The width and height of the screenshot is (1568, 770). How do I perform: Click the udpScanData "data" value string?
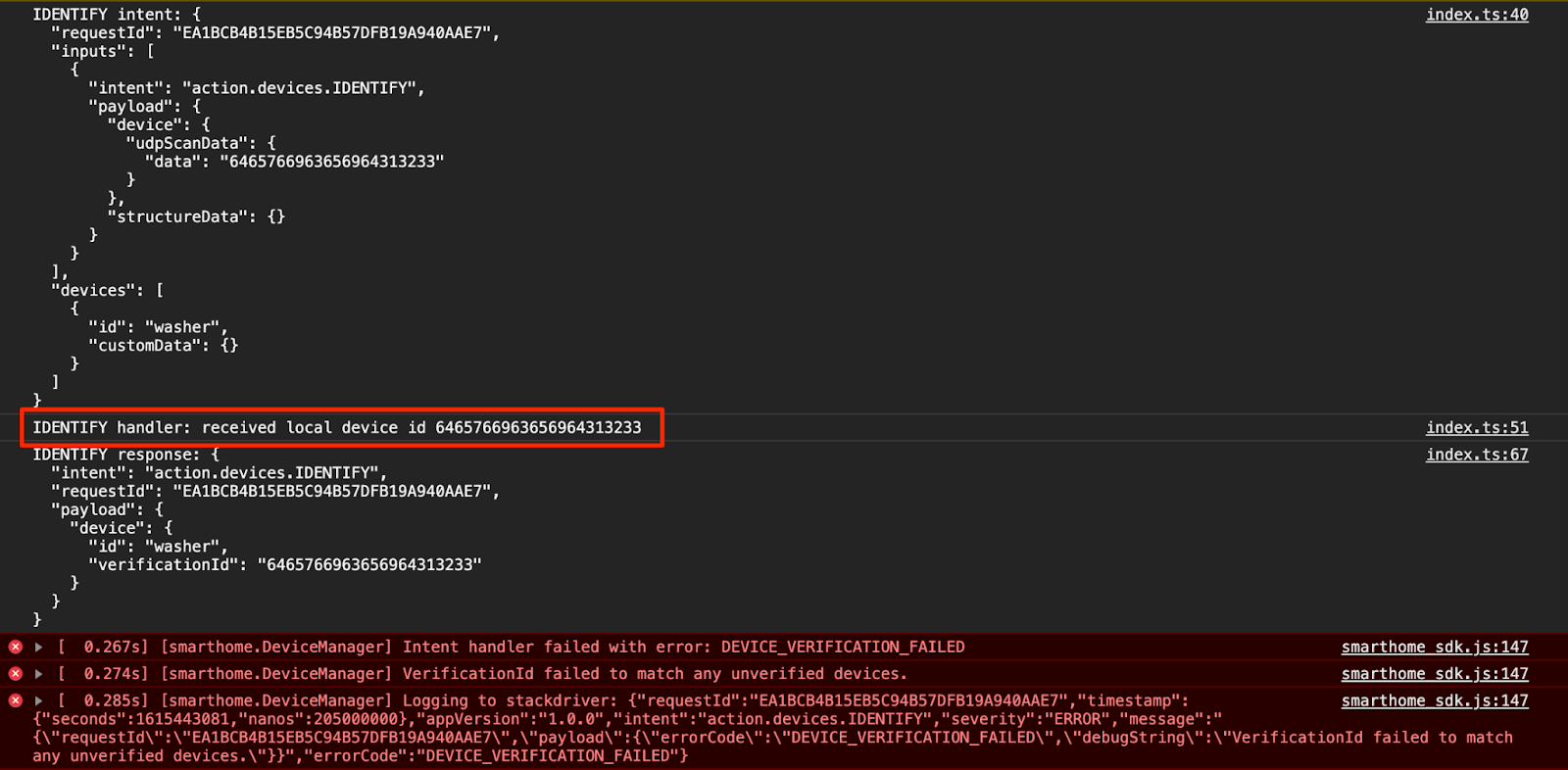(331, 162)
